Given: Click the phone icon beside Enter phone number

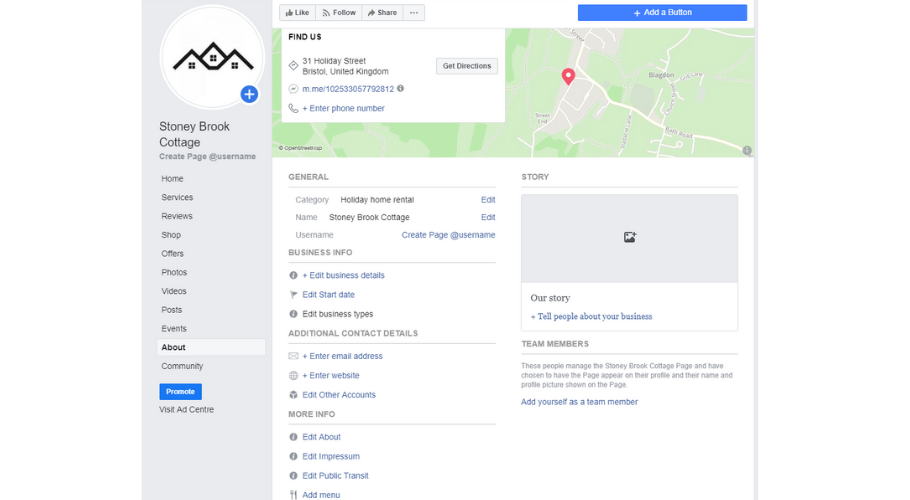Looking at the screenshot, I should pos(293,108).
